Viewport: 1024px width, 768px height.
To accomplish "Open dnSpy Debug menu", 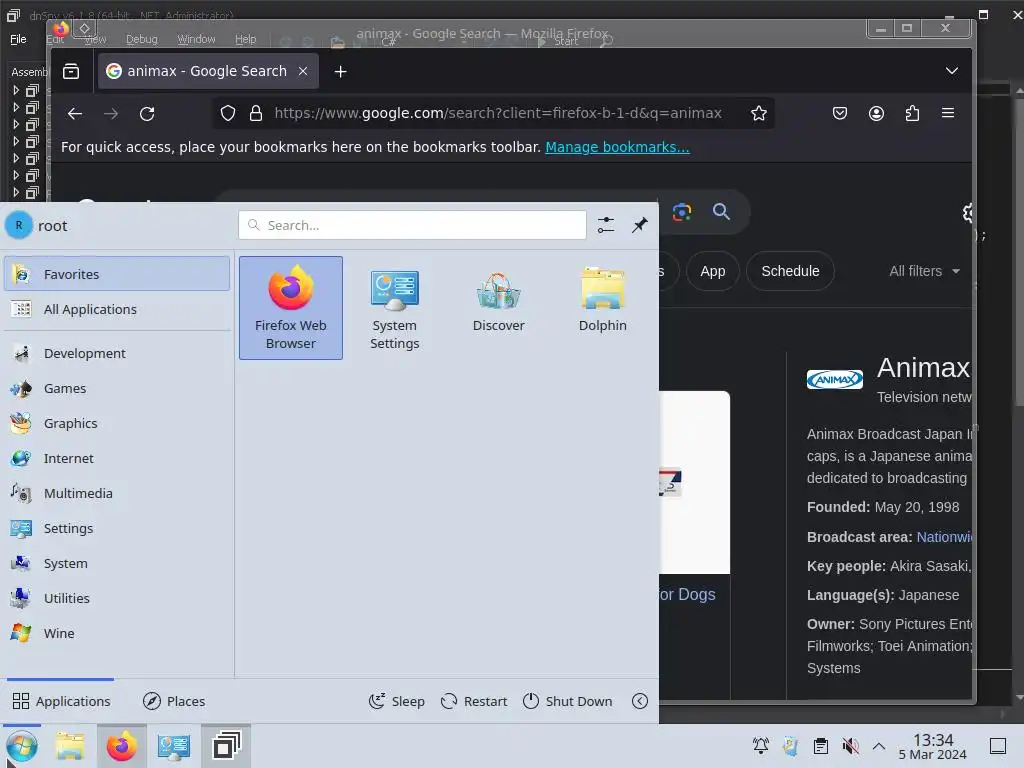I will tap(142, 39).
